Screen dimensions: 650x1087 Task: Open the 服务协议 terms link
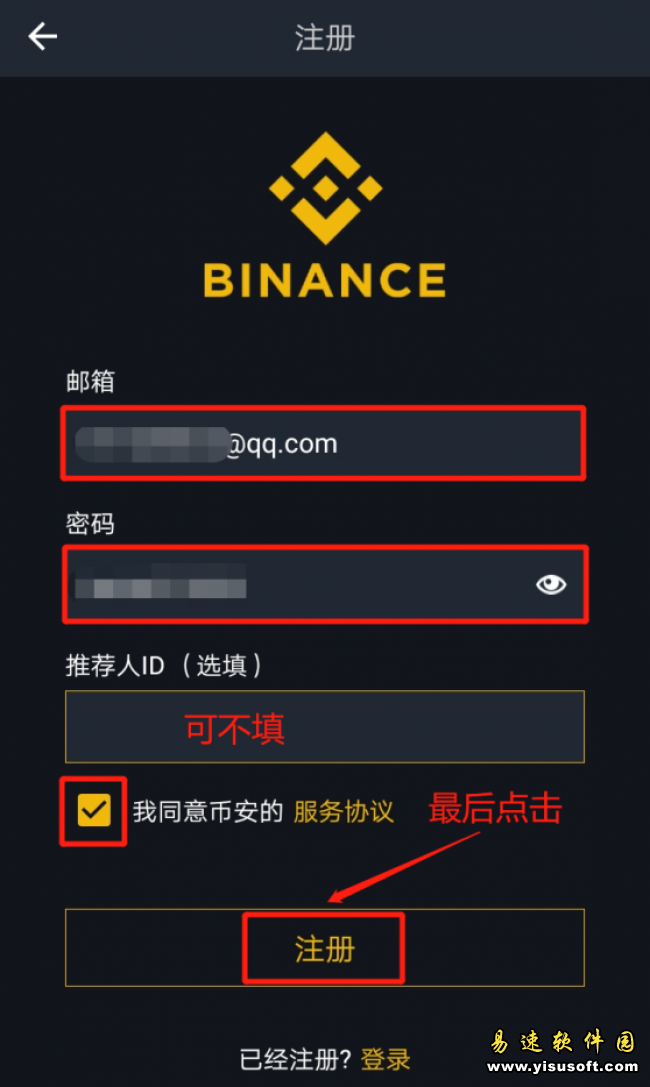pos(343,811)
